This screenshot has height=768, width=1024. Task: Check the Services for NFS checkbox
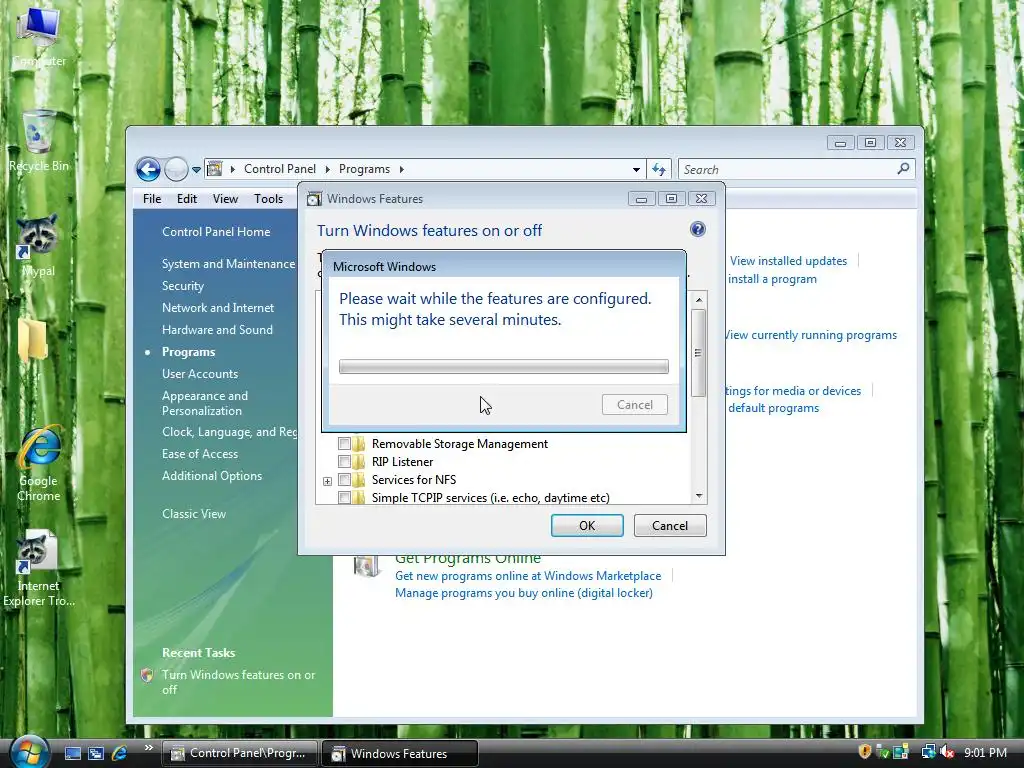pos(344,480)
